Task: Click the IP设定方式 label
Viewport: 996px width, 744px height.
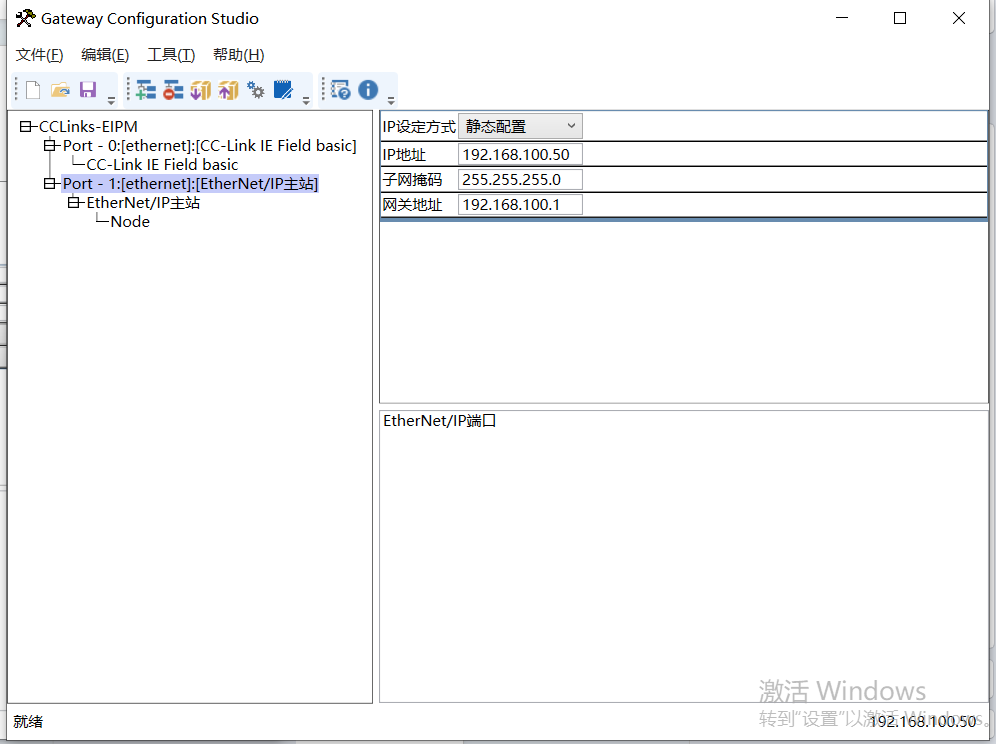Action: coord(419,127)
